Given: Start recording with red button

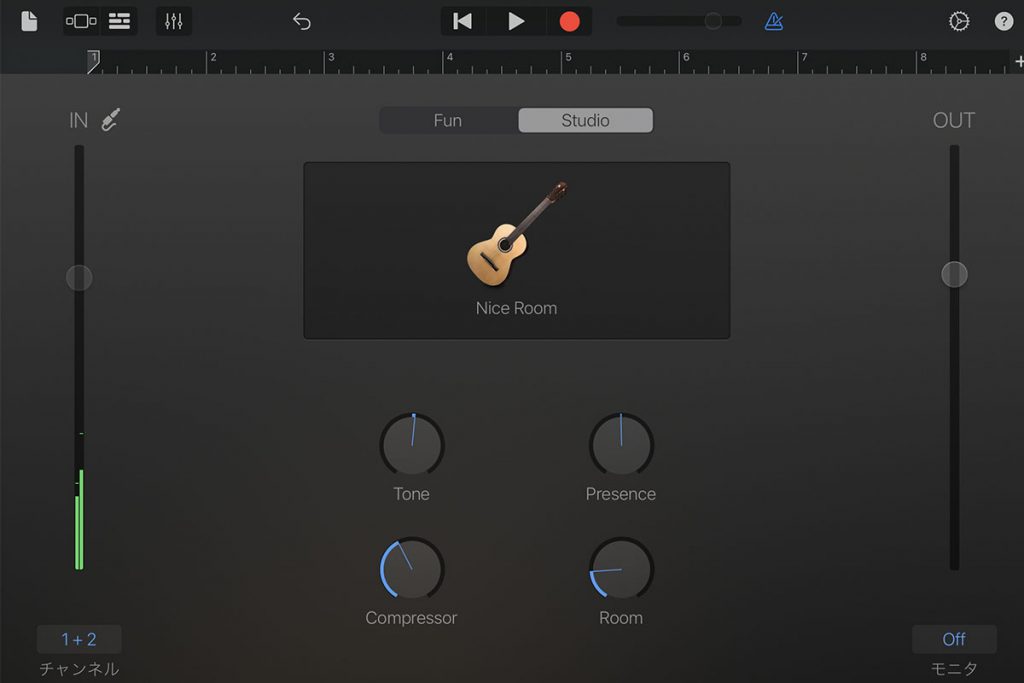Looking at the screenshot, I should coord(569,22).
